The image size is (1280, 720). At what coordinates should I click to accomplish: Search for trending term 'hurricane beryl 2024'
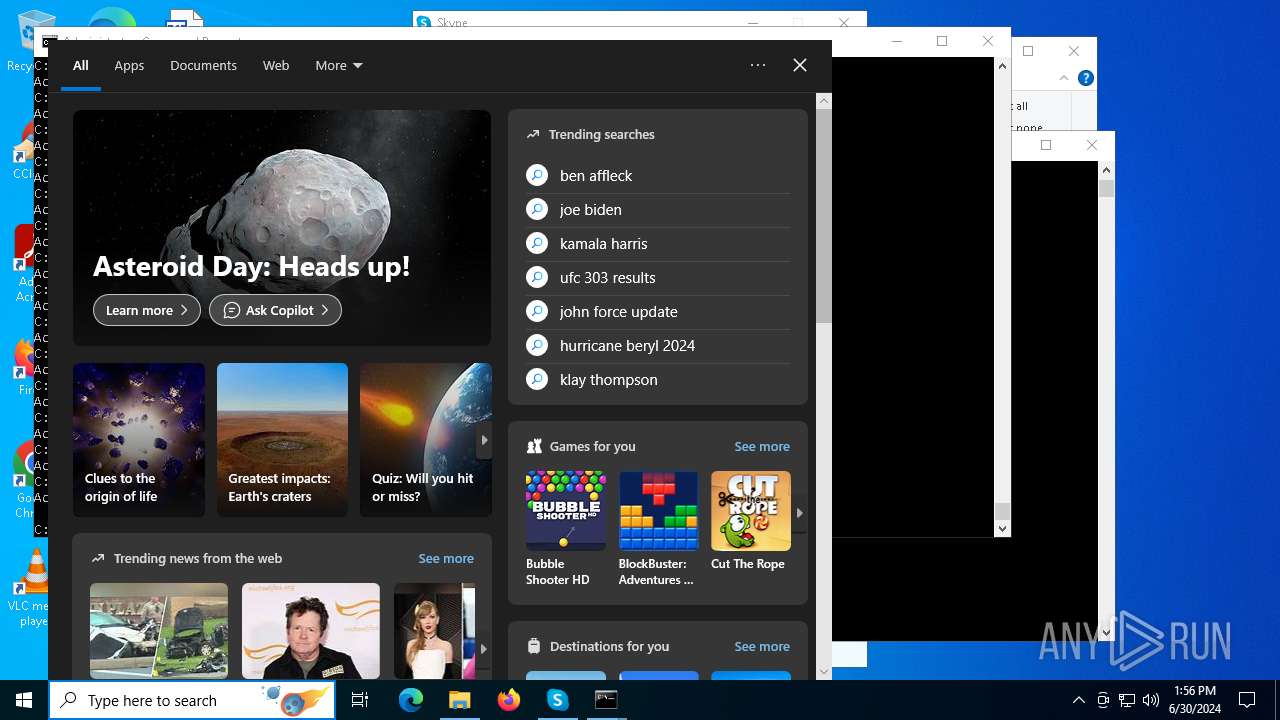[x=627, y=345]
